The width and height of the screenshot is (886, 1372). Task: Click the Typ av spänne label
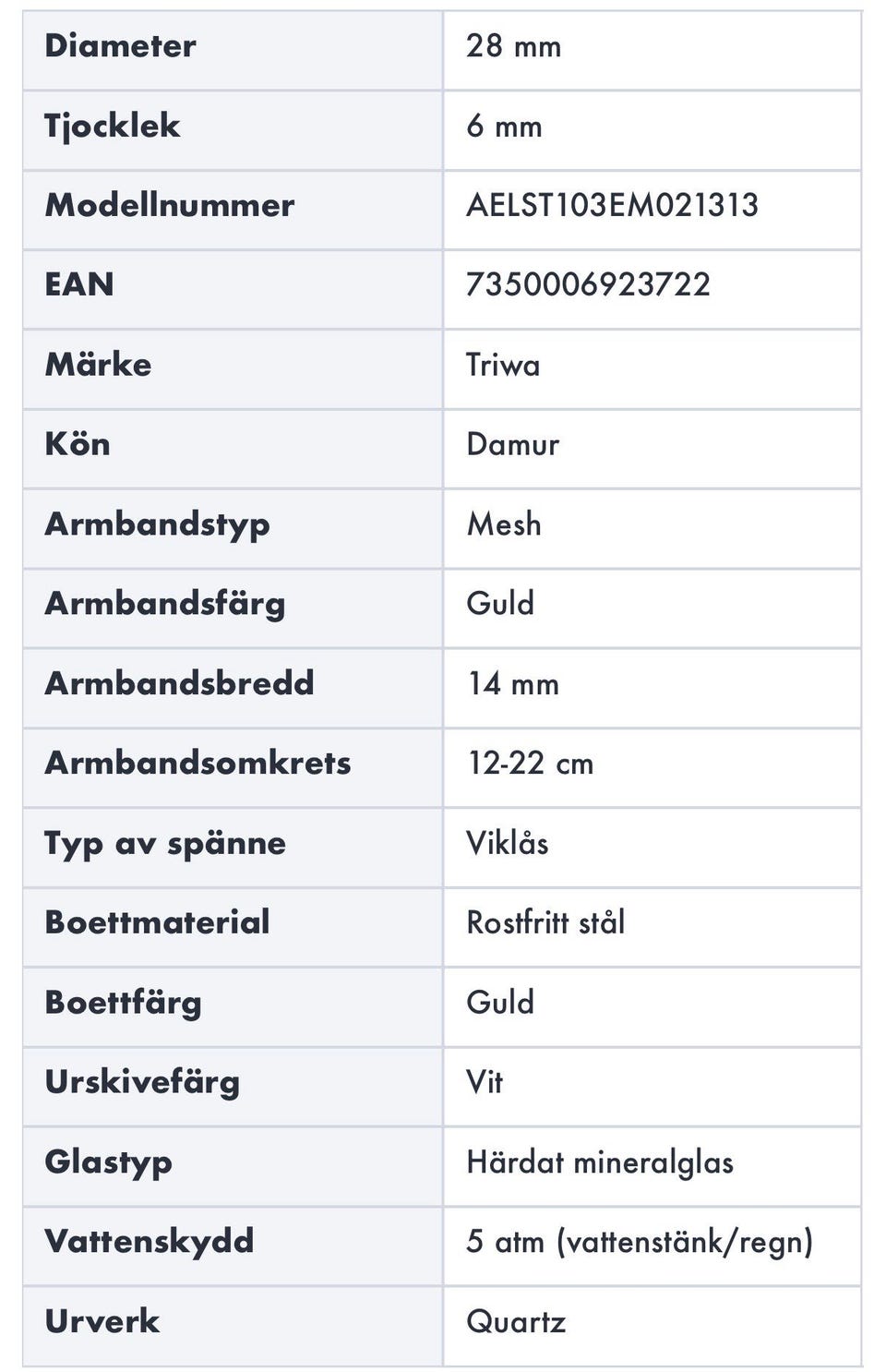[165, 844]
